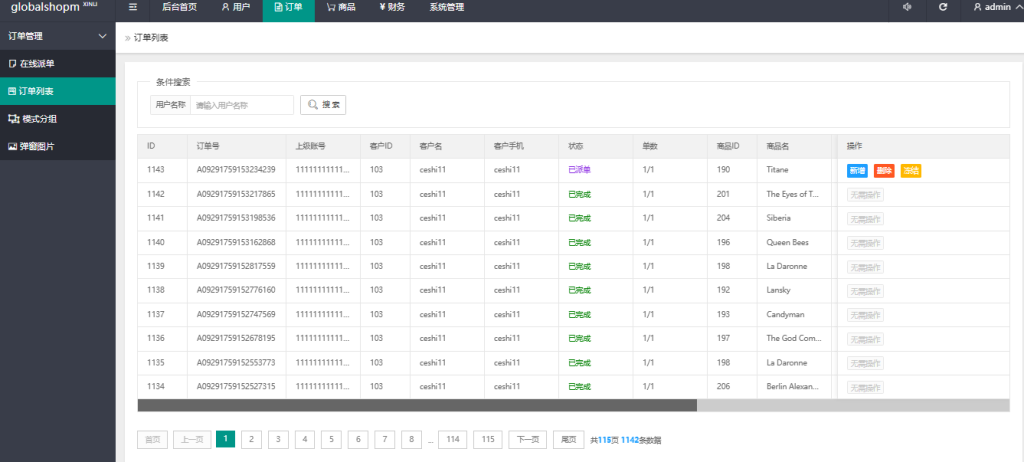Open the 财务 finance section with yen icon
The image size is (1024, 462).
tap(392, 7)
